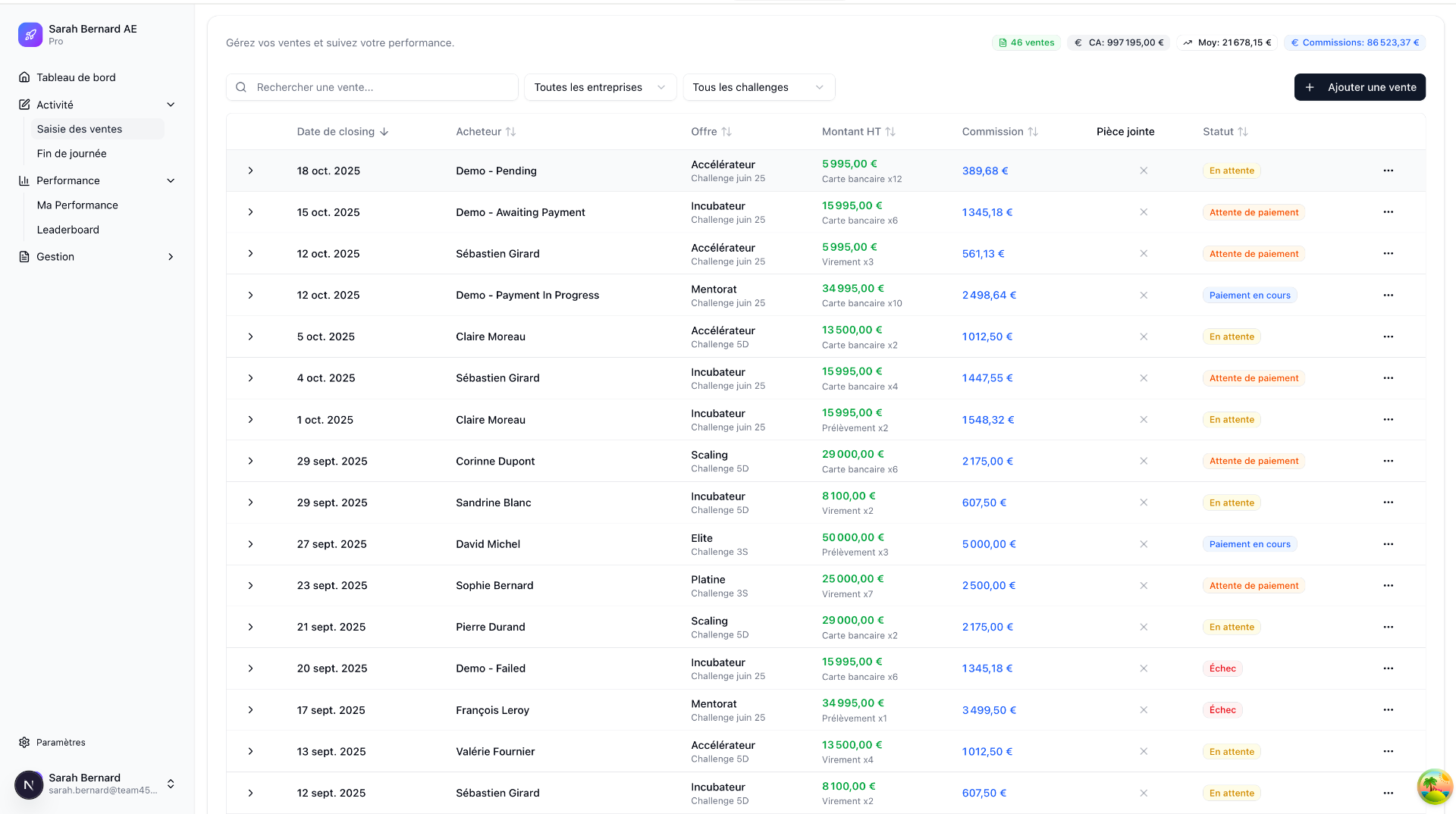Open actions menu for David Michel sale
Image resolution: width=1456 pixels, height=814 pixels.
click(x=1388, y=544)
